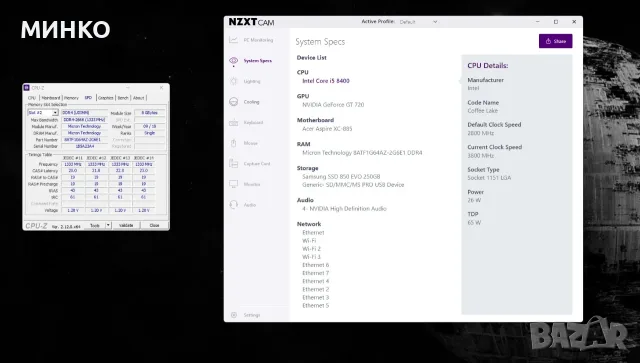The image size is (640, 363).
Task: Open the Audio headphones icon
Action: pos(233,205)
